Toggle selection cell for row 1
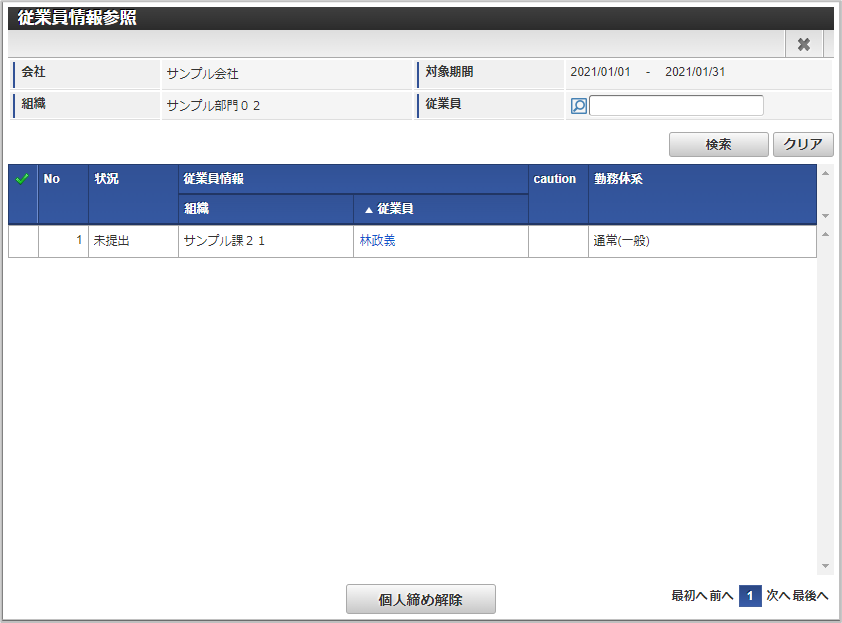842x623 pixels. pos(23,241)
